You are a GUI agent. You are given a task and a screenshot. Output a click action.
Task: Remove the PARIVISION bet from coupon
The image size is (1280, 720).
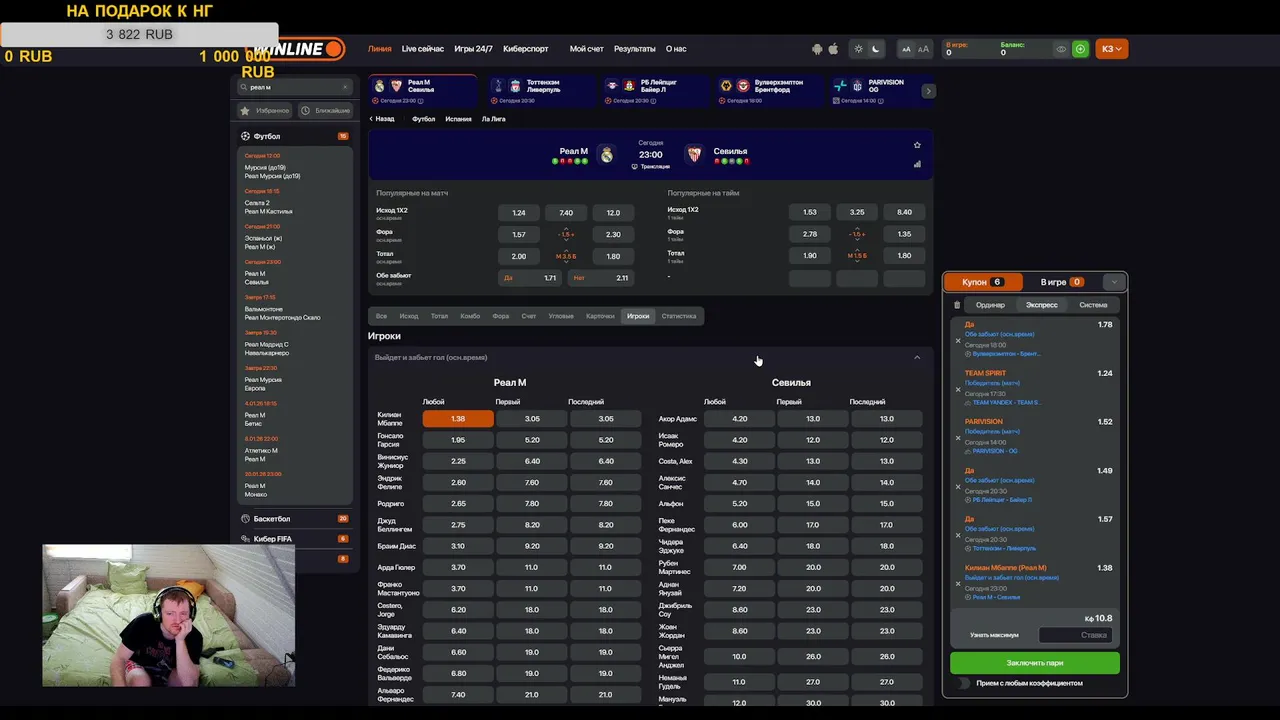958,438
